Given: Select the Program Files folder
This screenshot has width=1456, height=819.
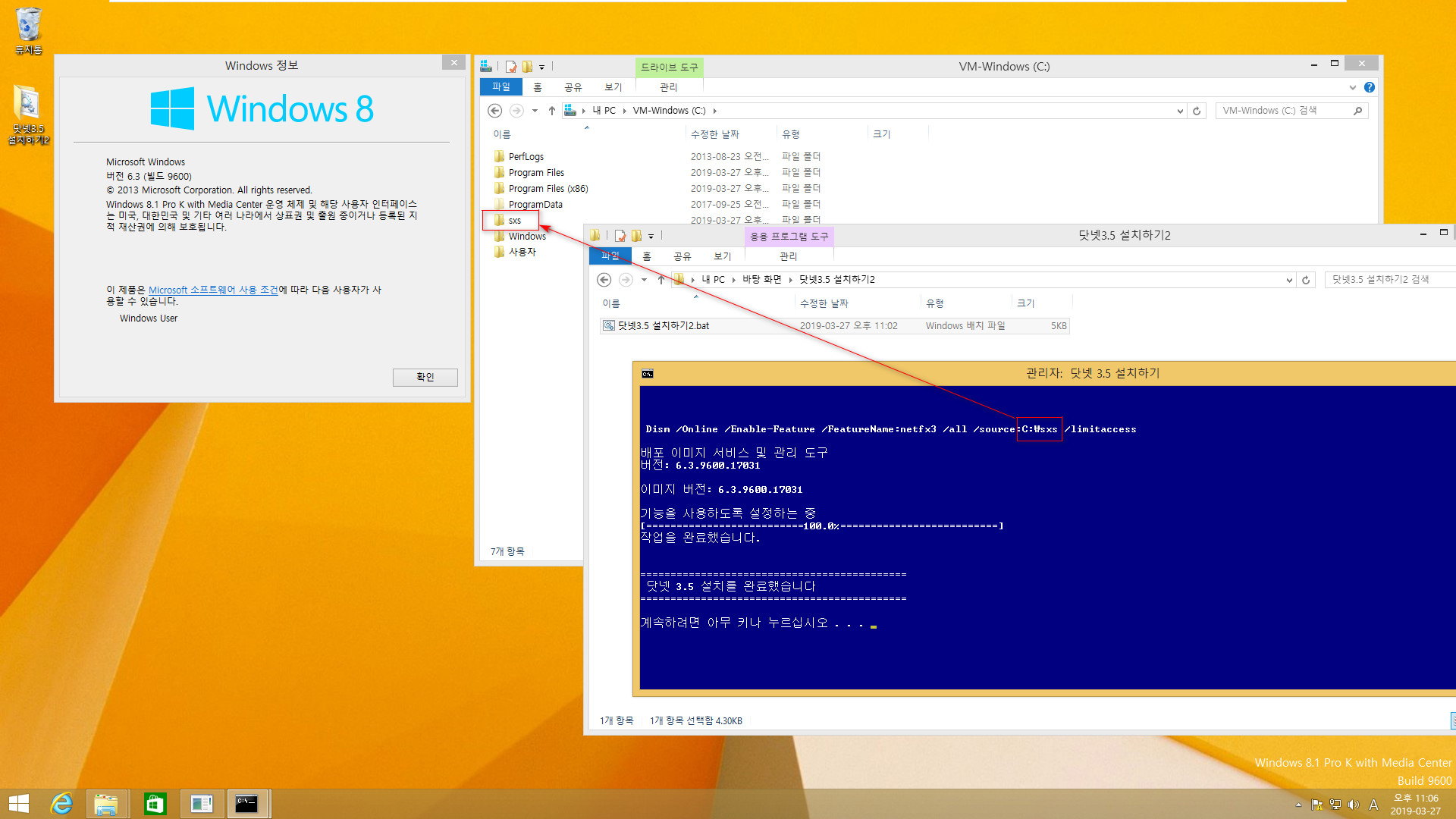Looking at the screenshot, I should click(x=536, y=172).
